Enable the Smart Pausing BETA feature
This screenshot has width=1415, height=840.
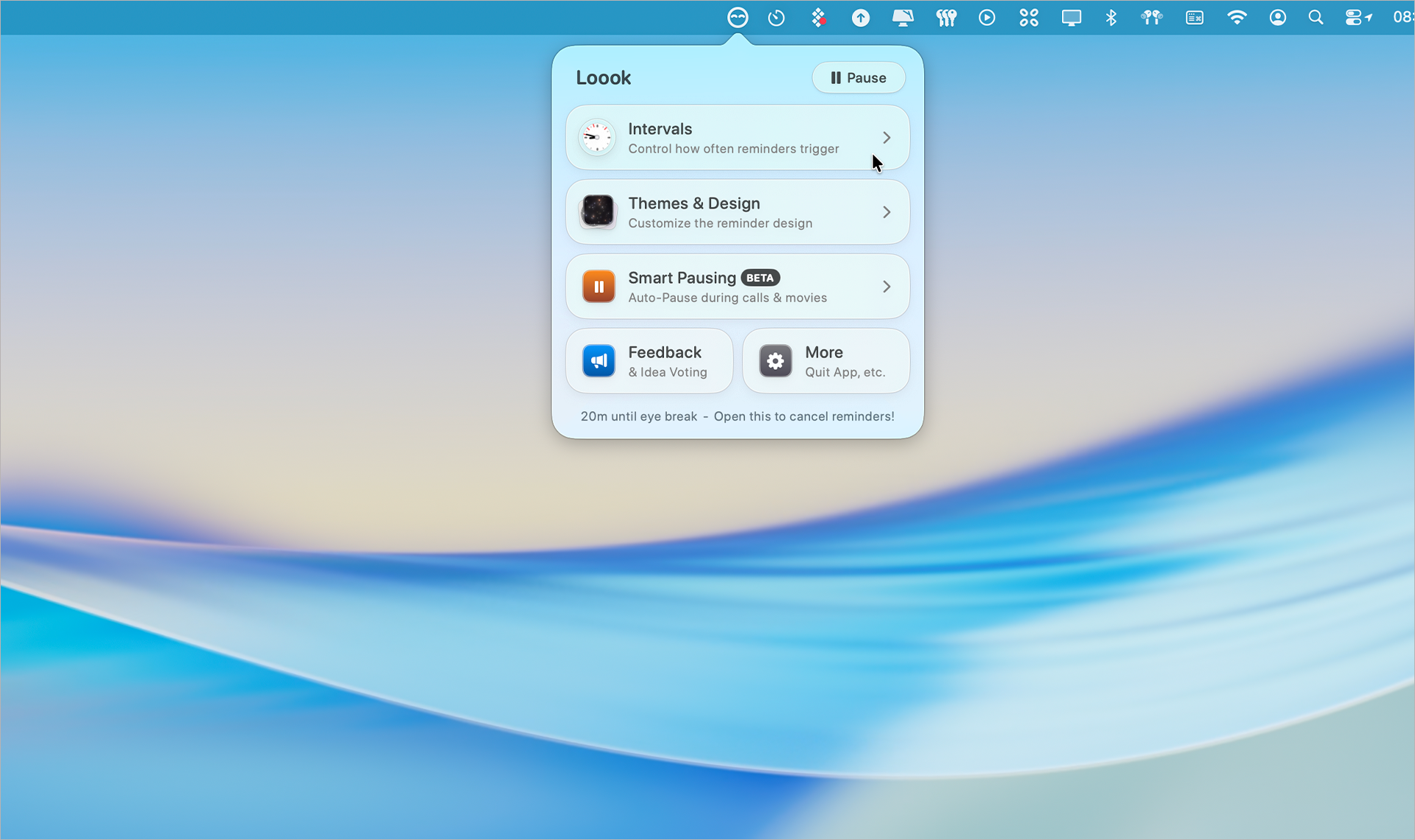(x=760, y=278)
